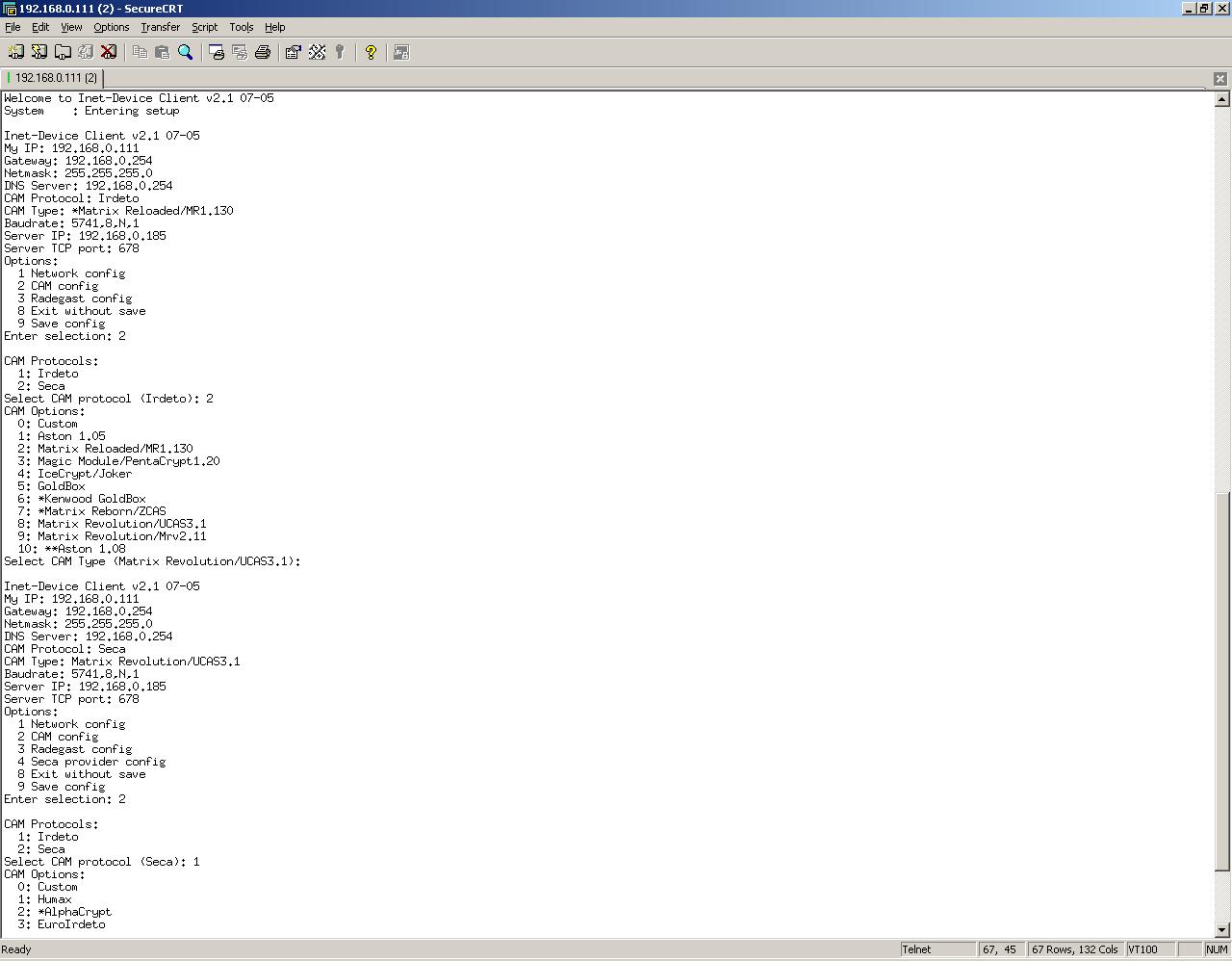The width and height of the screenshot is (1232, 961).
Task: Click the last grayed toolbar icon
Action: (401, 52)
